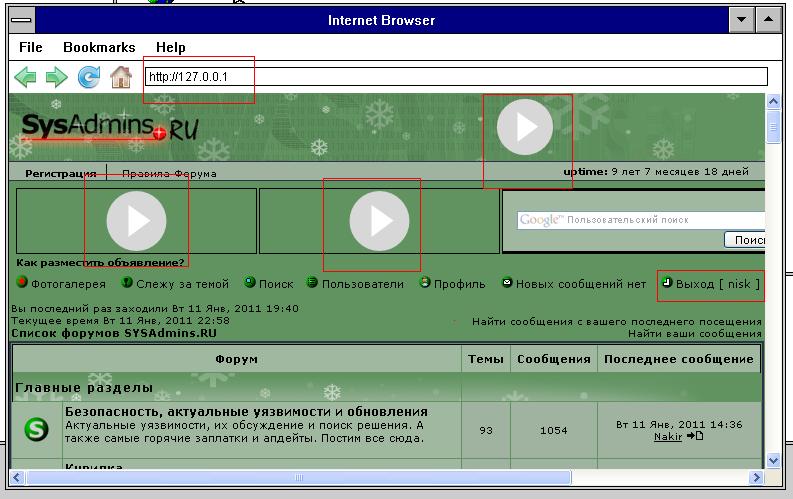Open 'Новых сообщений нет' link
Image resolution: width=793 pixels, height=499 pixels.
pos(581,284)
